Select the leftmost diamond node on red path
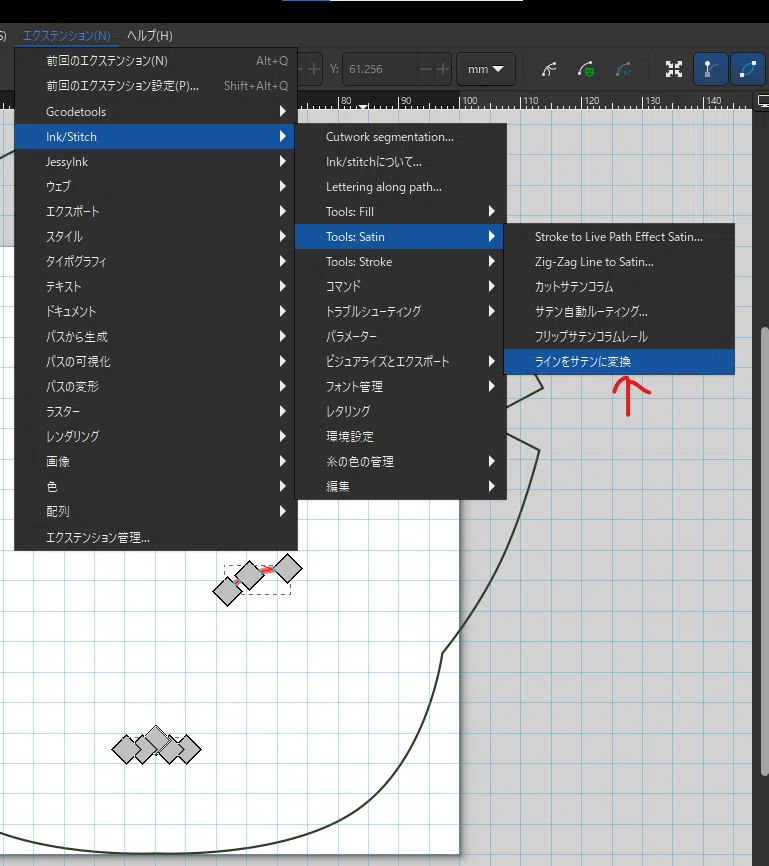Screen dimensions: 769x866 click(228, 592)
